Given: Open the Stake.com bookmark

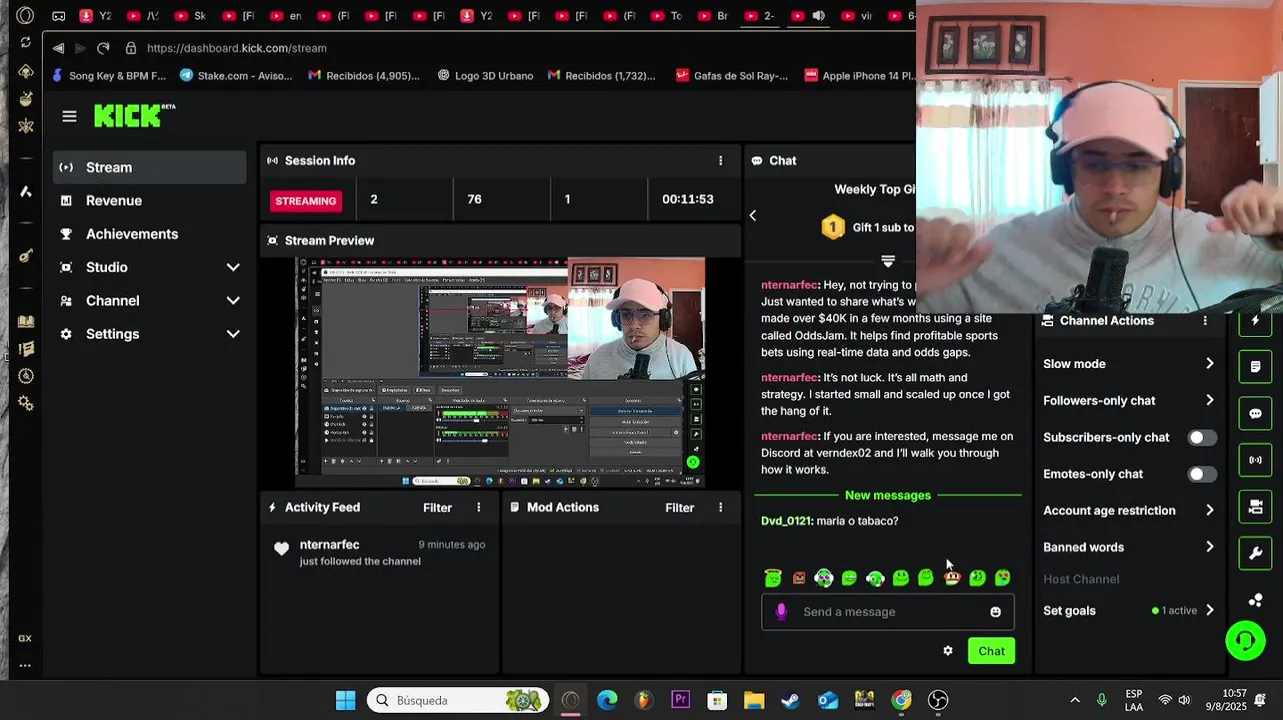Looking at the screenshot, I should (235, 75).
